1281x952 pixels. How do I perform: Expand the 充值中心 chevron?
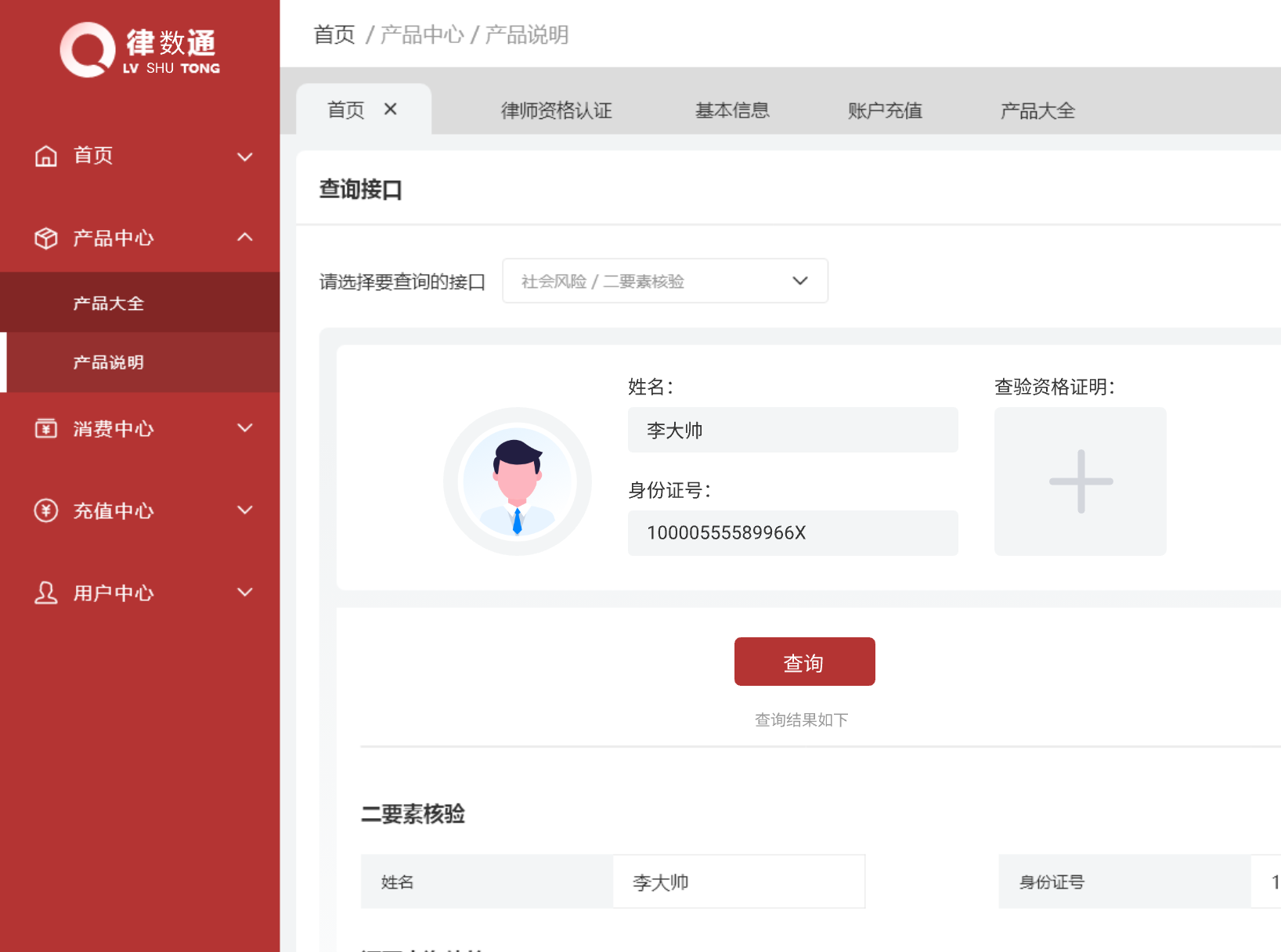click(245, 510)
